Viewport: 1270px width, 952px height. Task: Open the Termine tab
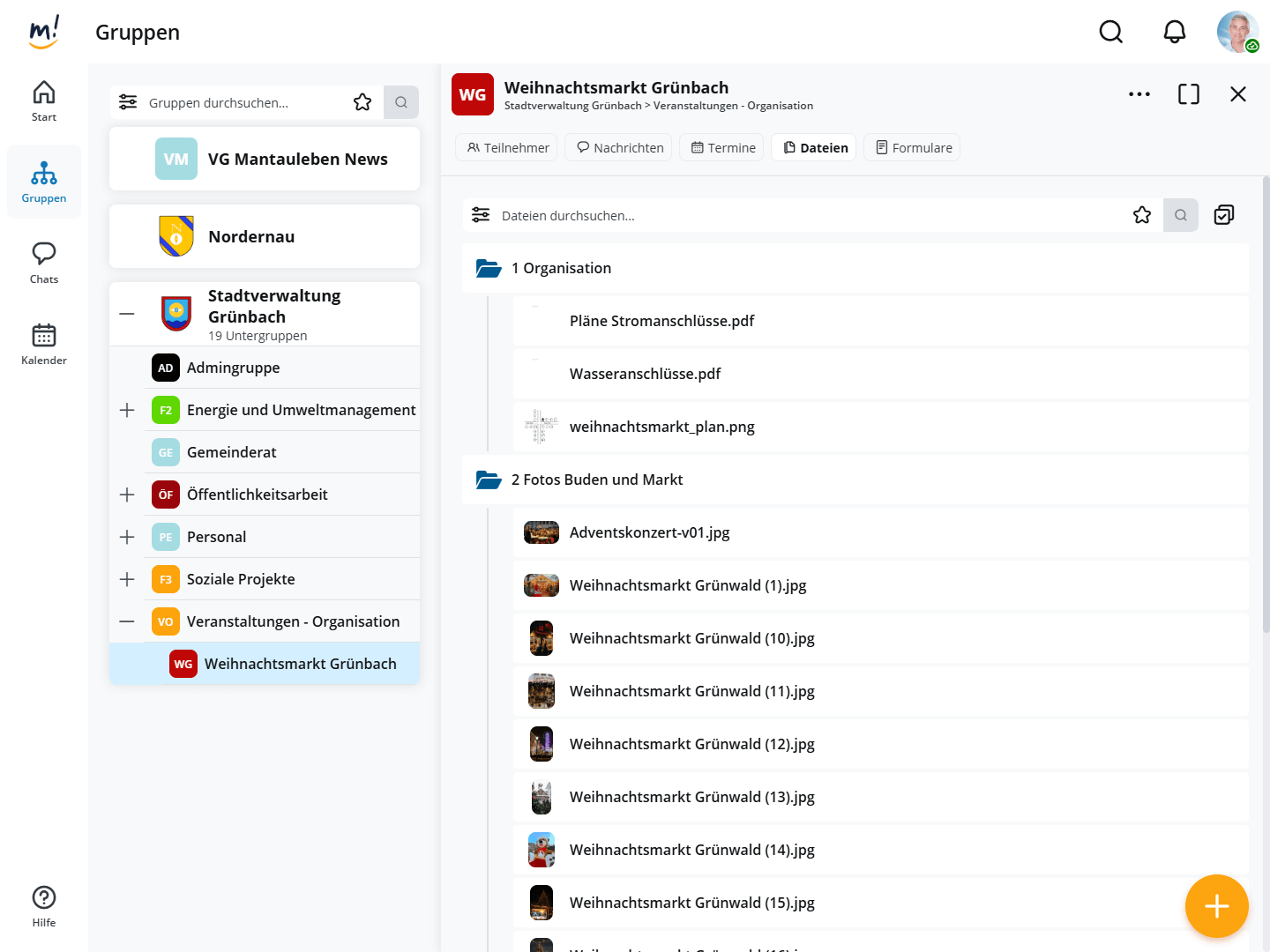point(723,148)
